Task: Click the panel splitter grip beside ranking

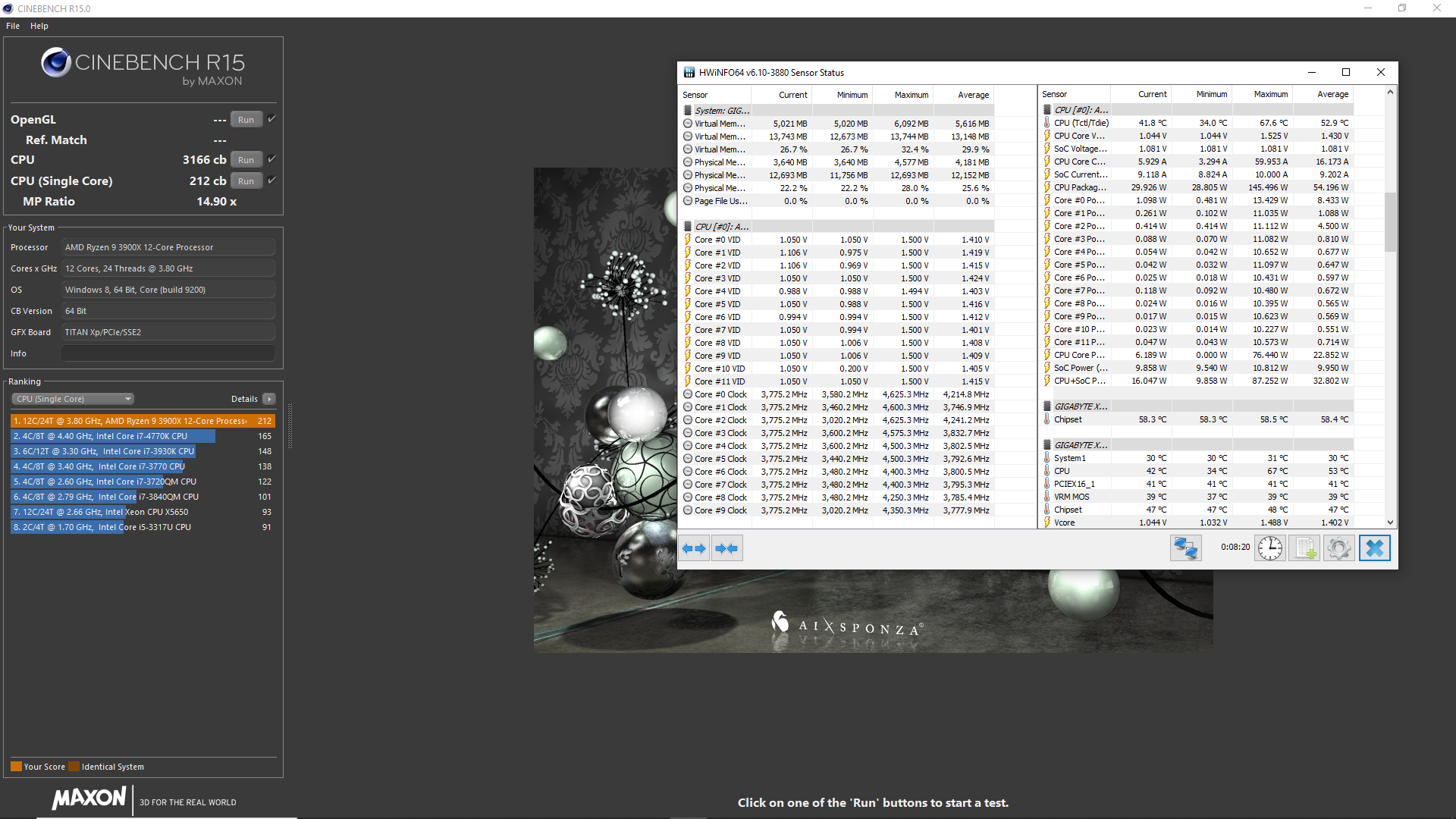Action: click(x=290, y=426)
